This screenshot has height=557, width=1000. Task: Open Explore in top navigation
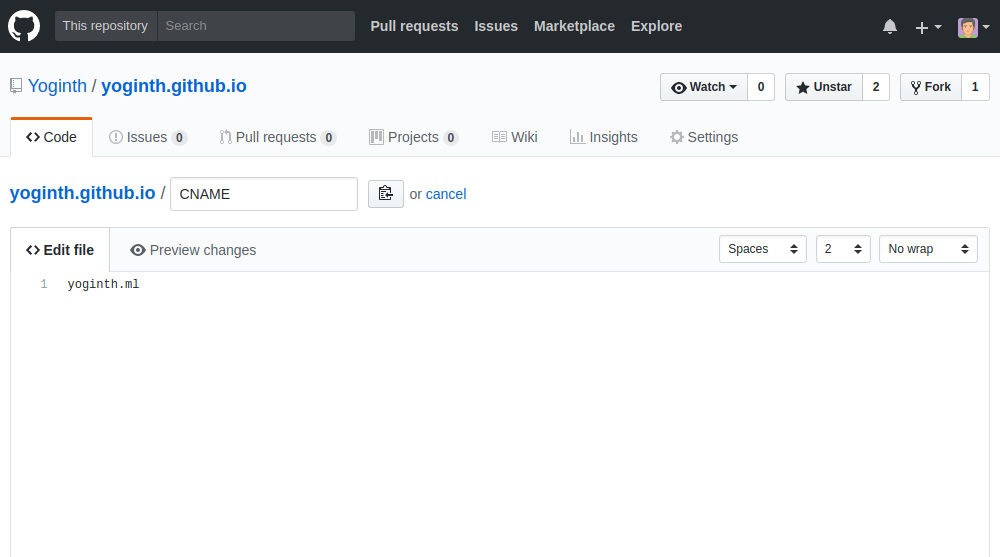click(x=656, y=26)
